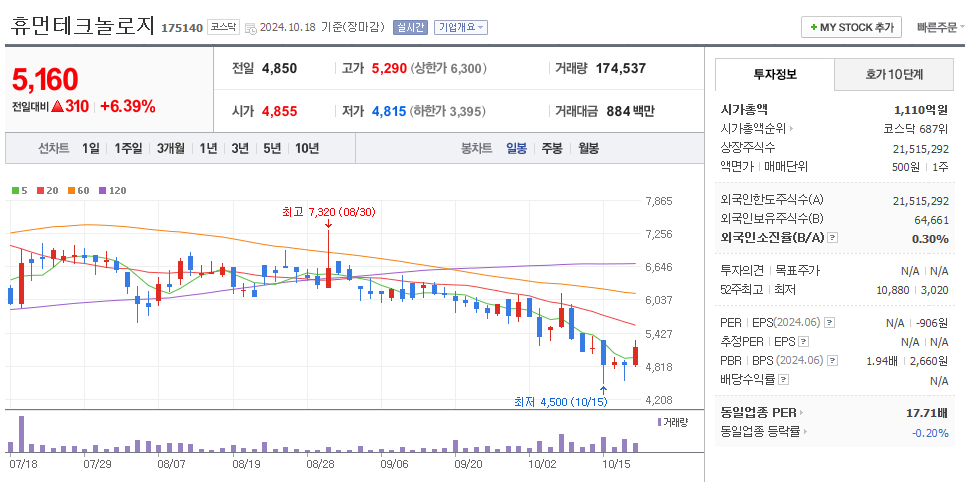Screen dimensions: 972x482
Task: Select 3개월 line chart period
Action: click(170, 149)
